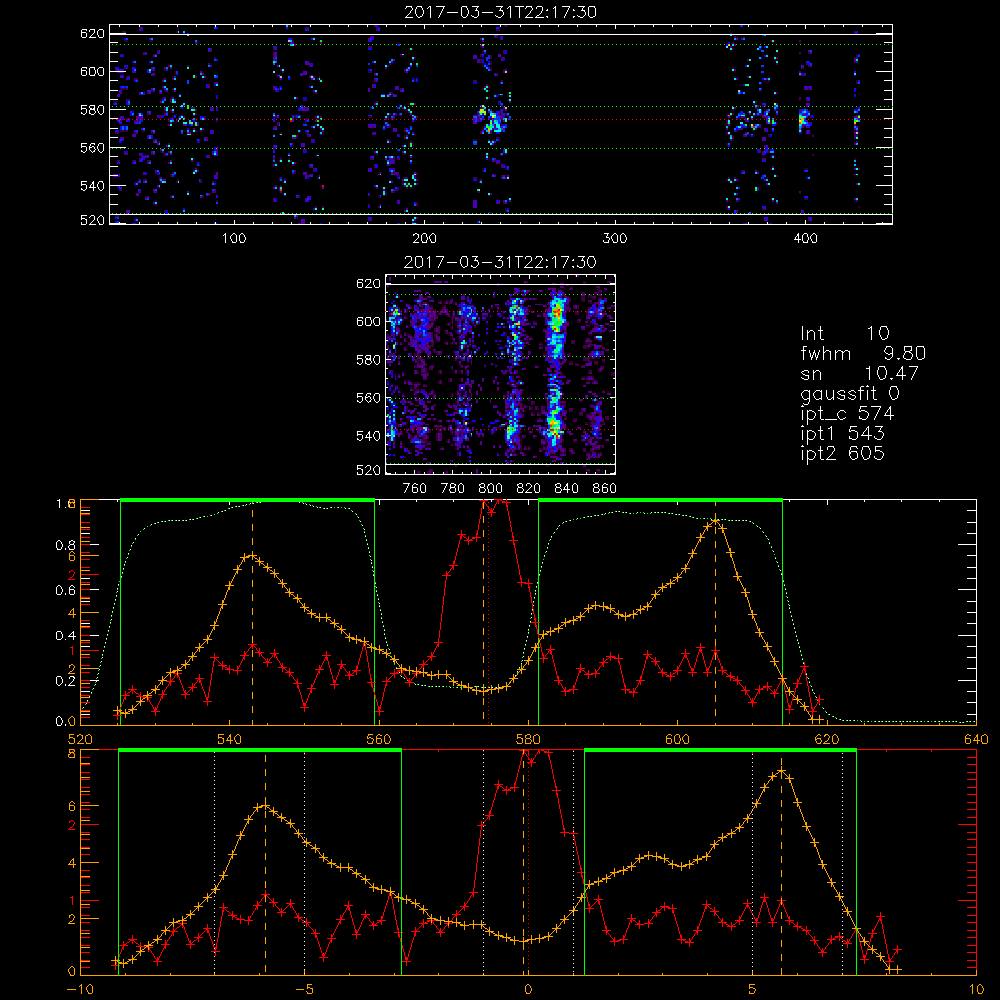
Task: Click the orange peak marker near 605 in the upper plot
Action: point(716,521)
